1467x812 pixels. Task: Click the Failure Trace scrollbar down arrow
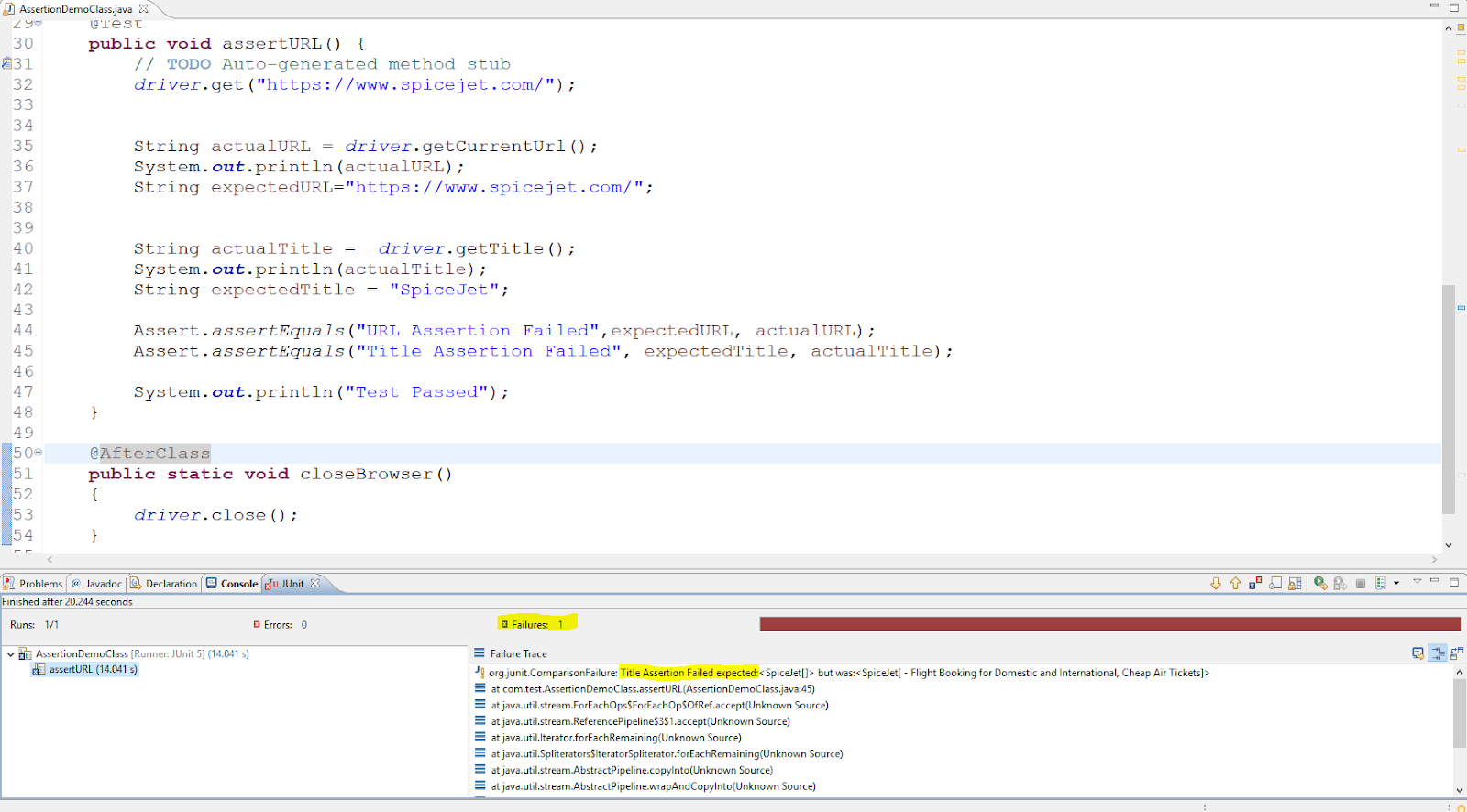[1460, 790]
